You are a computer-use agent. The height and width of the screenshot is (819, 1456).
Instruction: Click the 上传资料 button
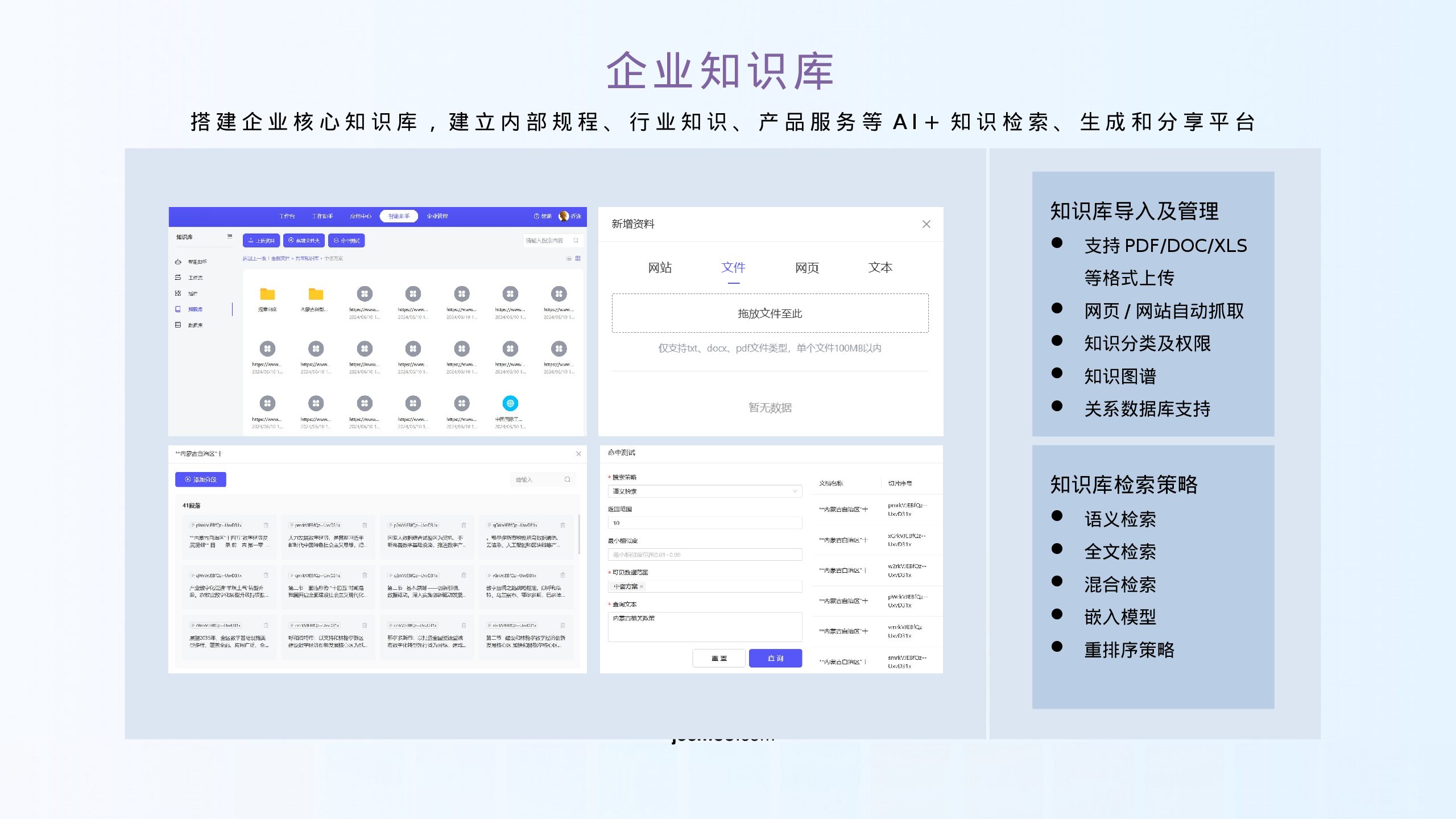click(x=261, y=241)
